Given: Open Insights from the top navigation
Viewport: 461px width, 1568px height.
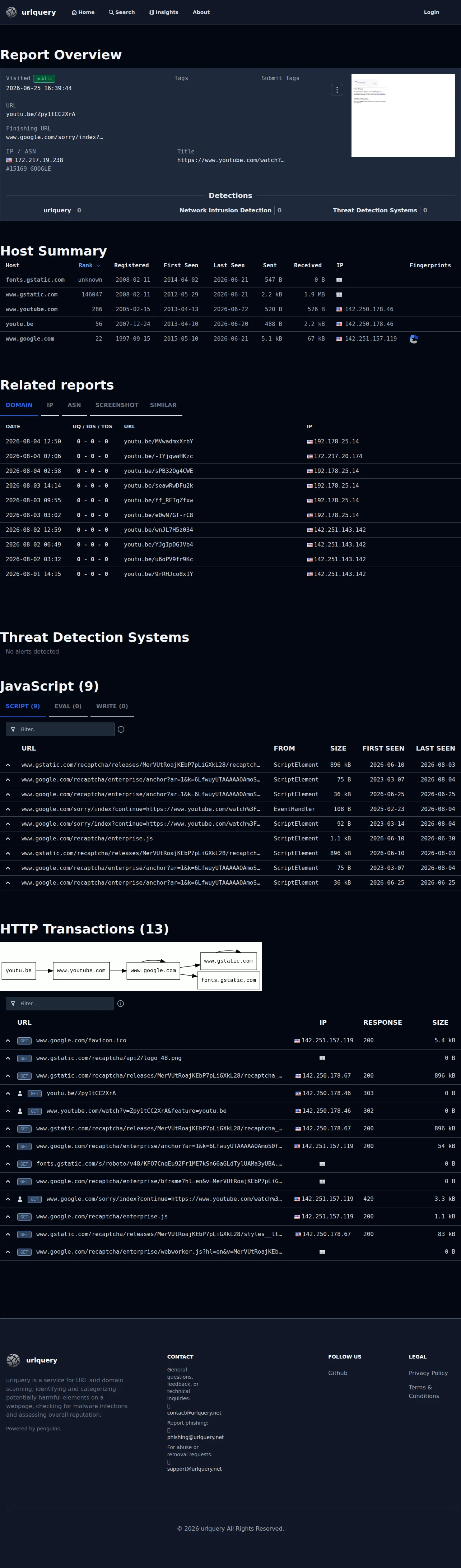Looking at the screenshot, I should [164, 12].
